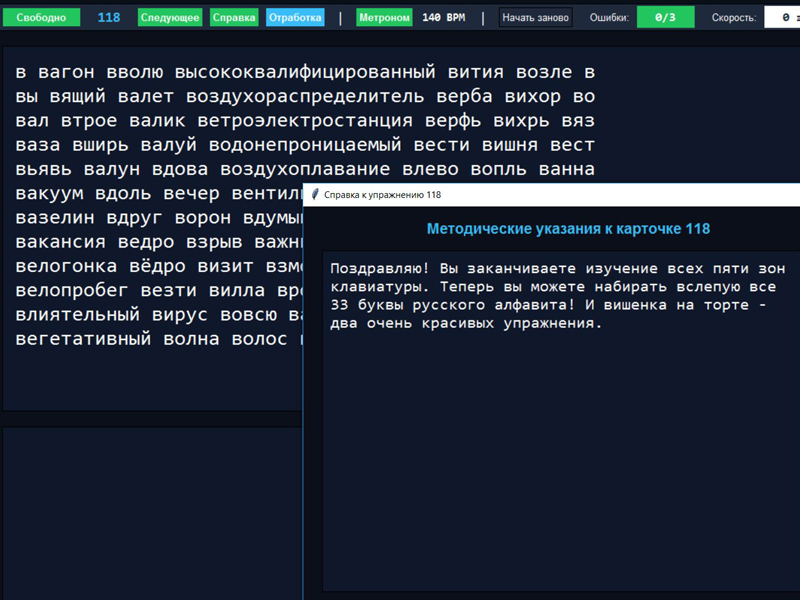The height and width of the screenshot is (600, 800).
Task: Toggle the "Свободно" mode button
Action: [x=41, y=17]
